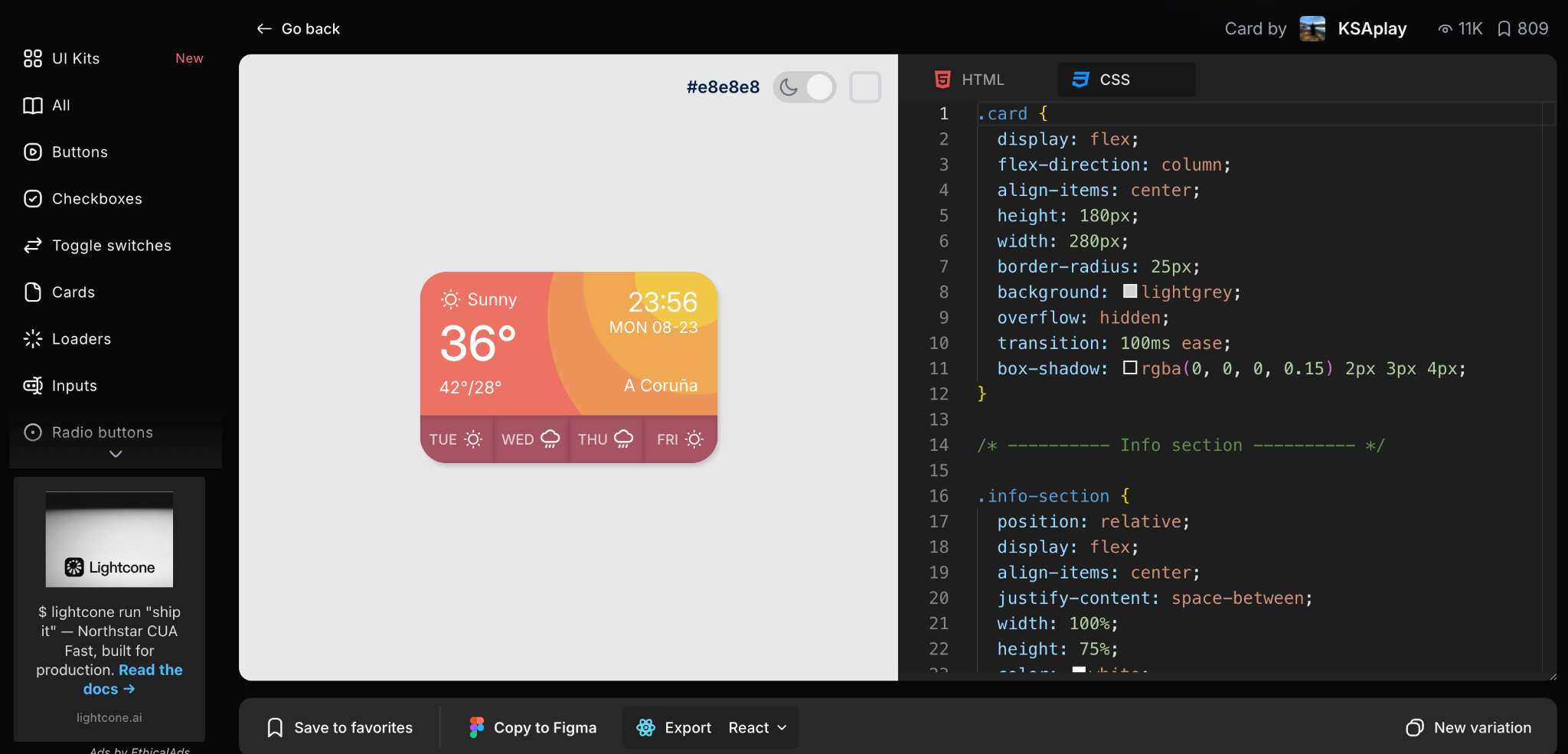Expand the sidebar chevron below Radio buttons
The image size is (1568, 754).
pos(116,454)
